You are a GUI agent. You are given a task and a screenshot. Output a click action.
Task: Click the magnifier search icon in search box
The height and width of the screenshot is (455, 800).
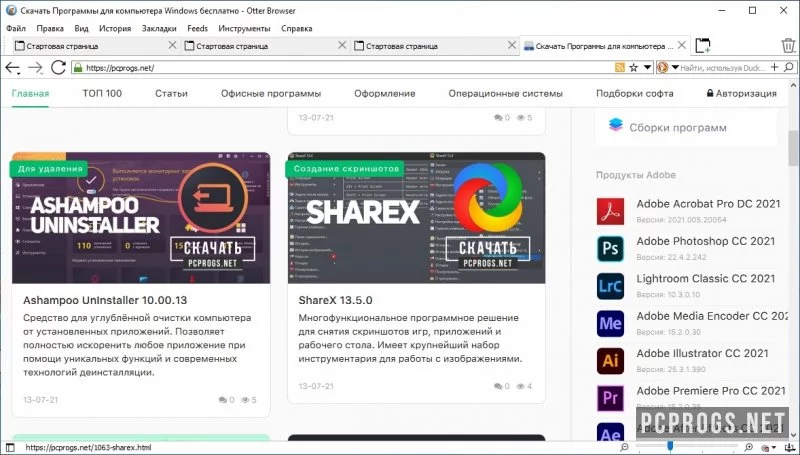[x=788, y=67]
